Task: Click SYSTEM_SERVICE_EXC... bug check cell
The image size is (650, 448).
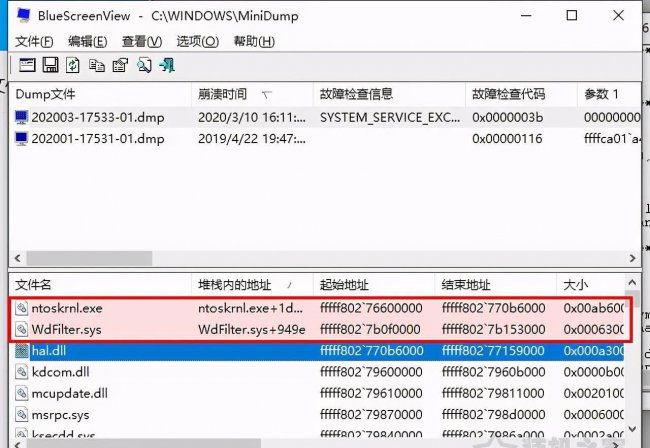Action: coord(390,118)
